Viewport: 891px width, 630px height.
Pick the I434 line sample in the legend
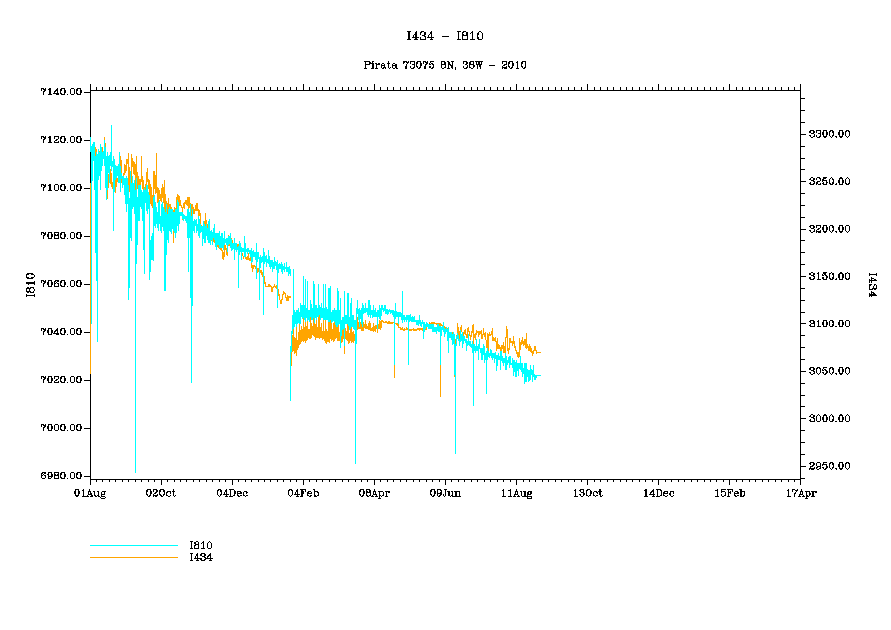pyautogui.click(x=133, y=557)
